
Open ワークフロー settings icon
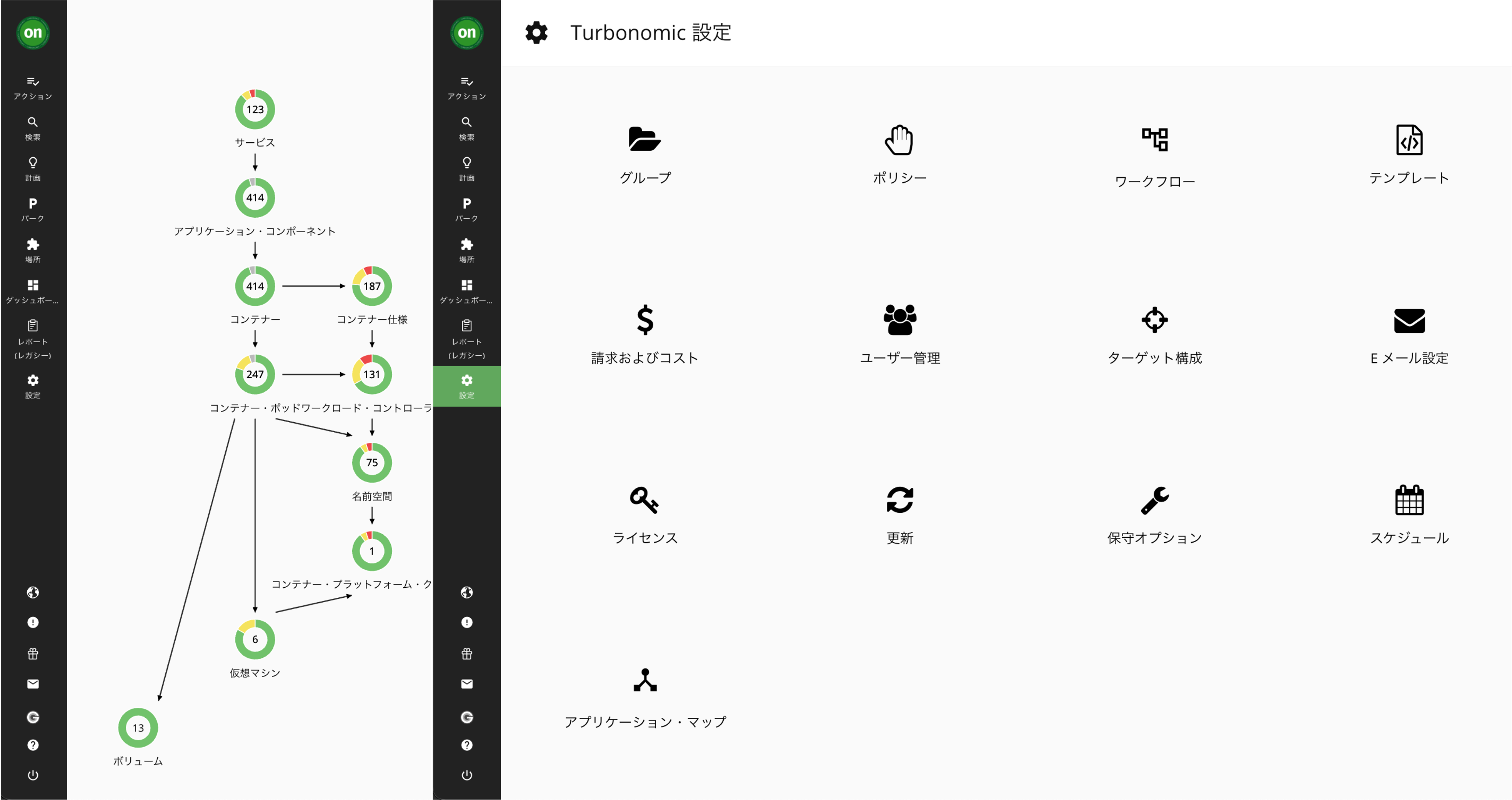tap(1154, 140)
